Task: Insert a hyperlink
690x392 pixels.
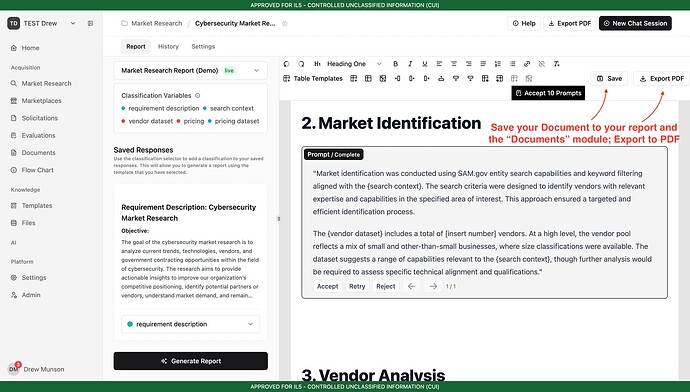Action: coord(527,64)
